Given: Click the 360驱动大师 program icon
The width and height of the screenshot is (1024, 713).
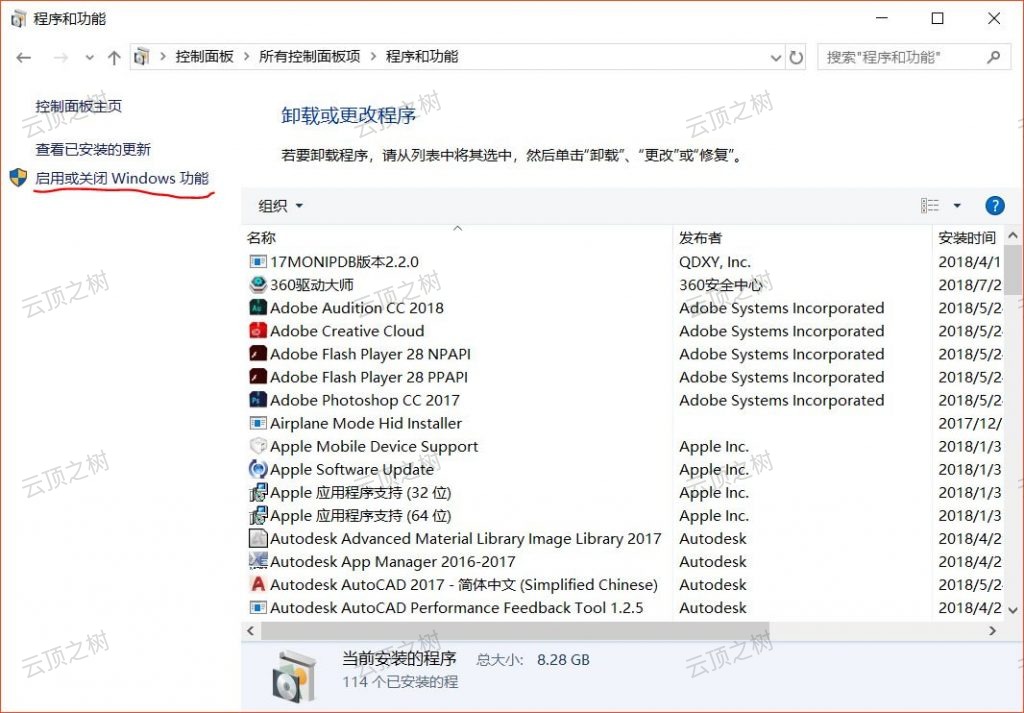Looking at the screenshot, I should click(x=256, y=285).
